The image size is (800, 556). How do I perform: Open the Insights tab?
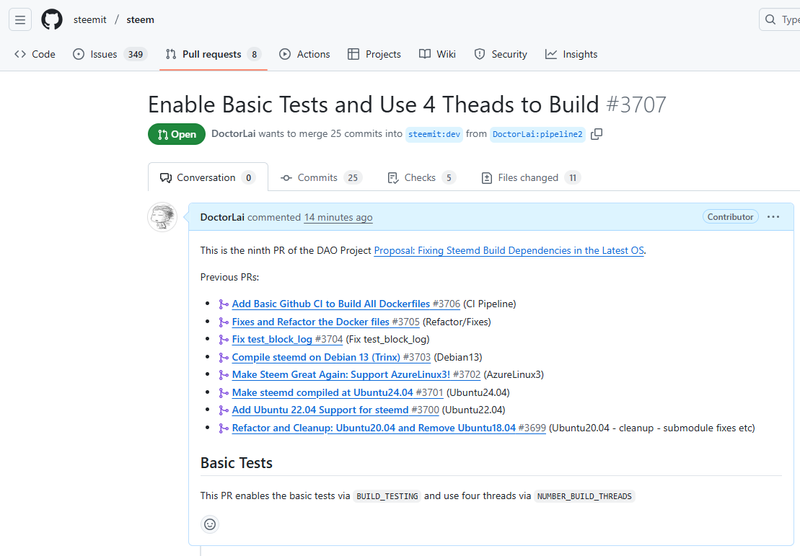point(571,54)
